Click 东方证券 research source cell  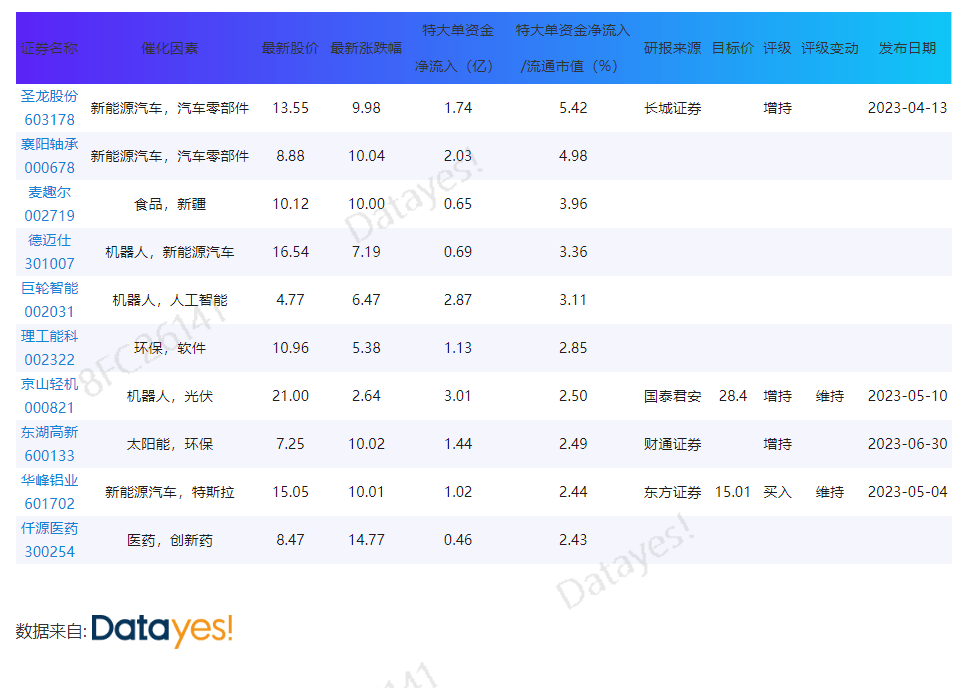point(672,493)
